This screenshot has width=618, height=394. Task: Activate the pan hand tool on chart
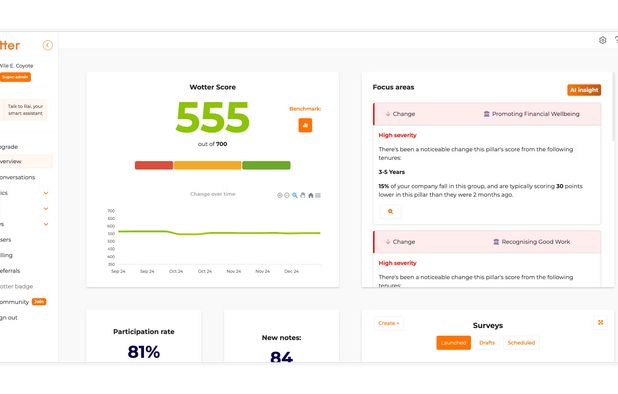pyautogui.click(x=303, y=195)
